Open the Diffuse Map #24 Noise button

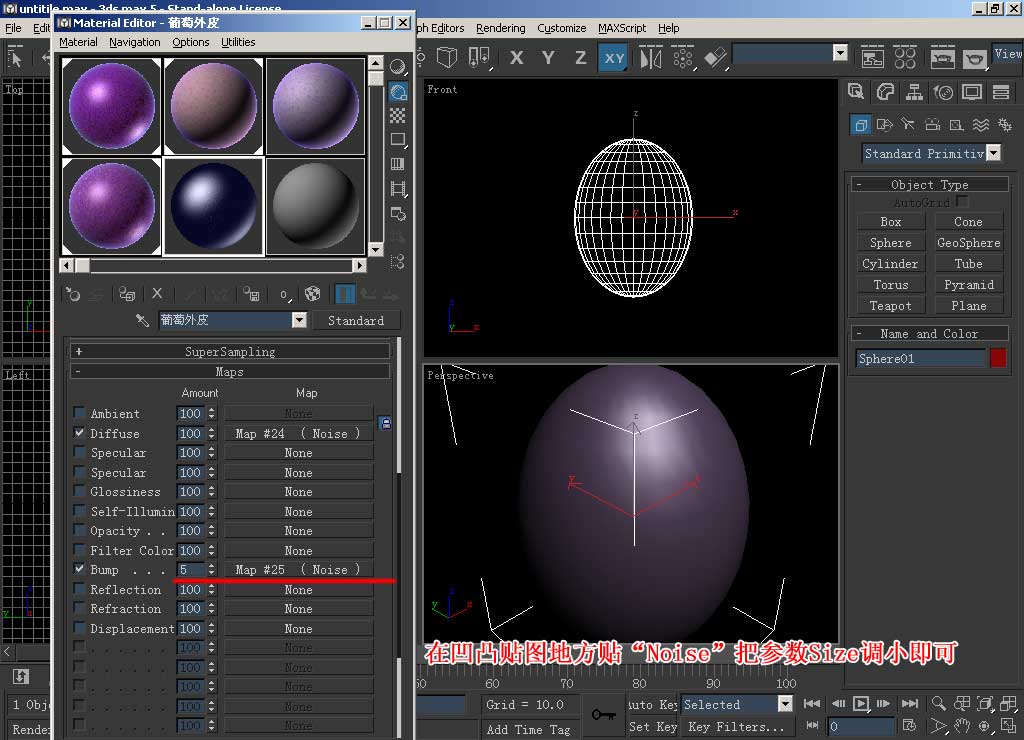(x=298, y=433)
